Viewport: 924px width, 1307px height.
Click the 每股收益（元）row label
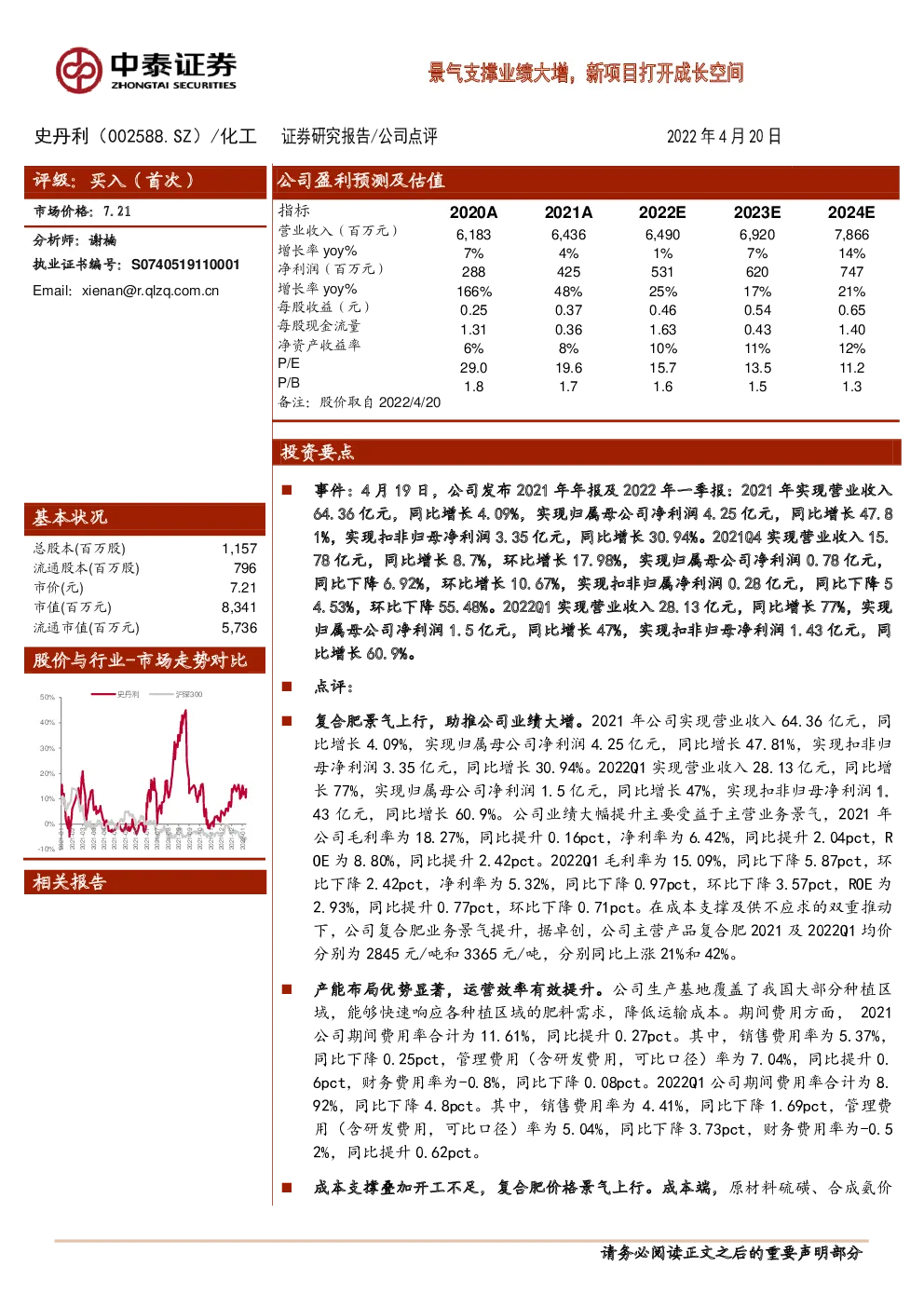[324, 306]
